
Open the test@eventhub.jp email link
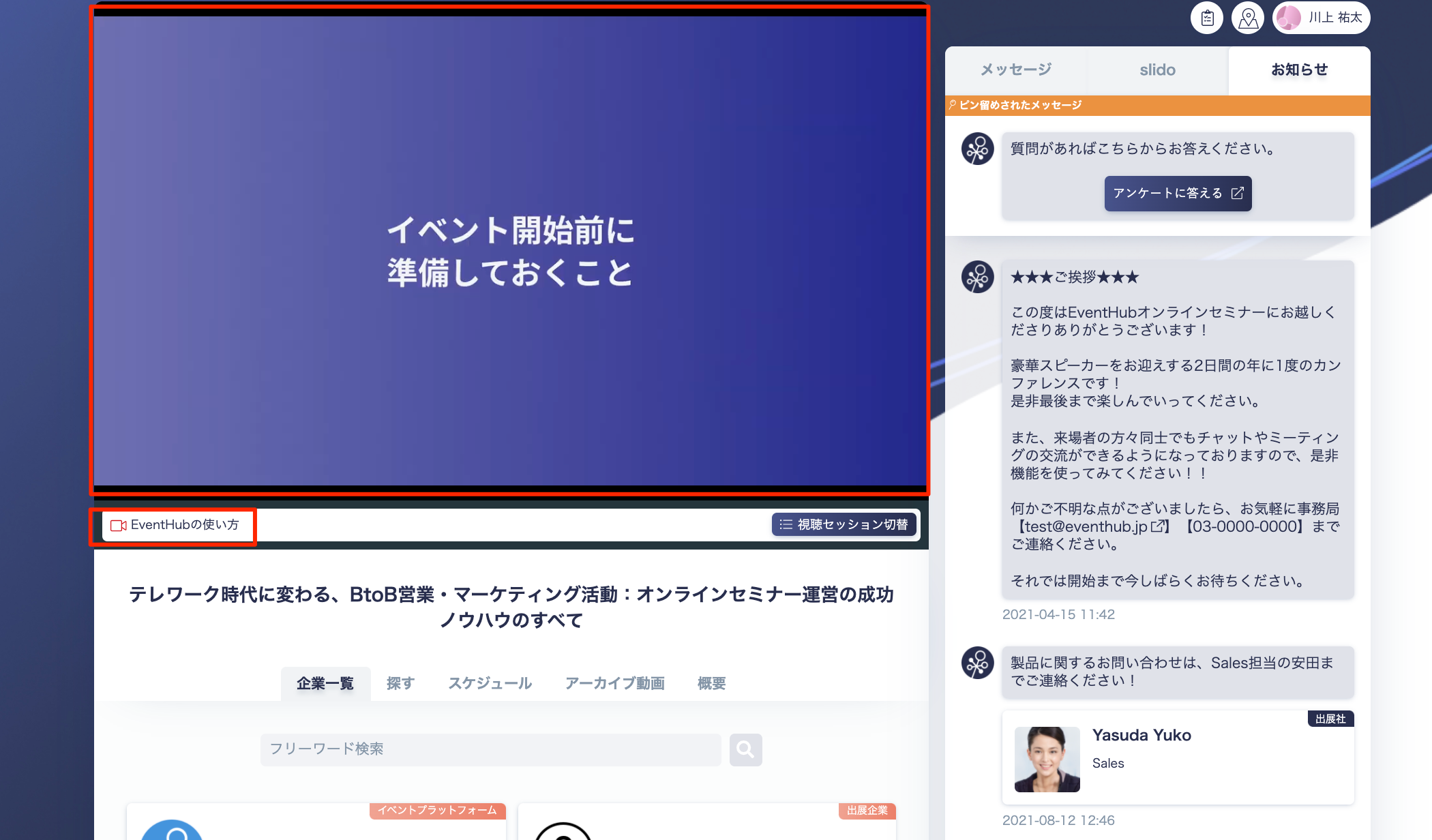(1094, 526)
